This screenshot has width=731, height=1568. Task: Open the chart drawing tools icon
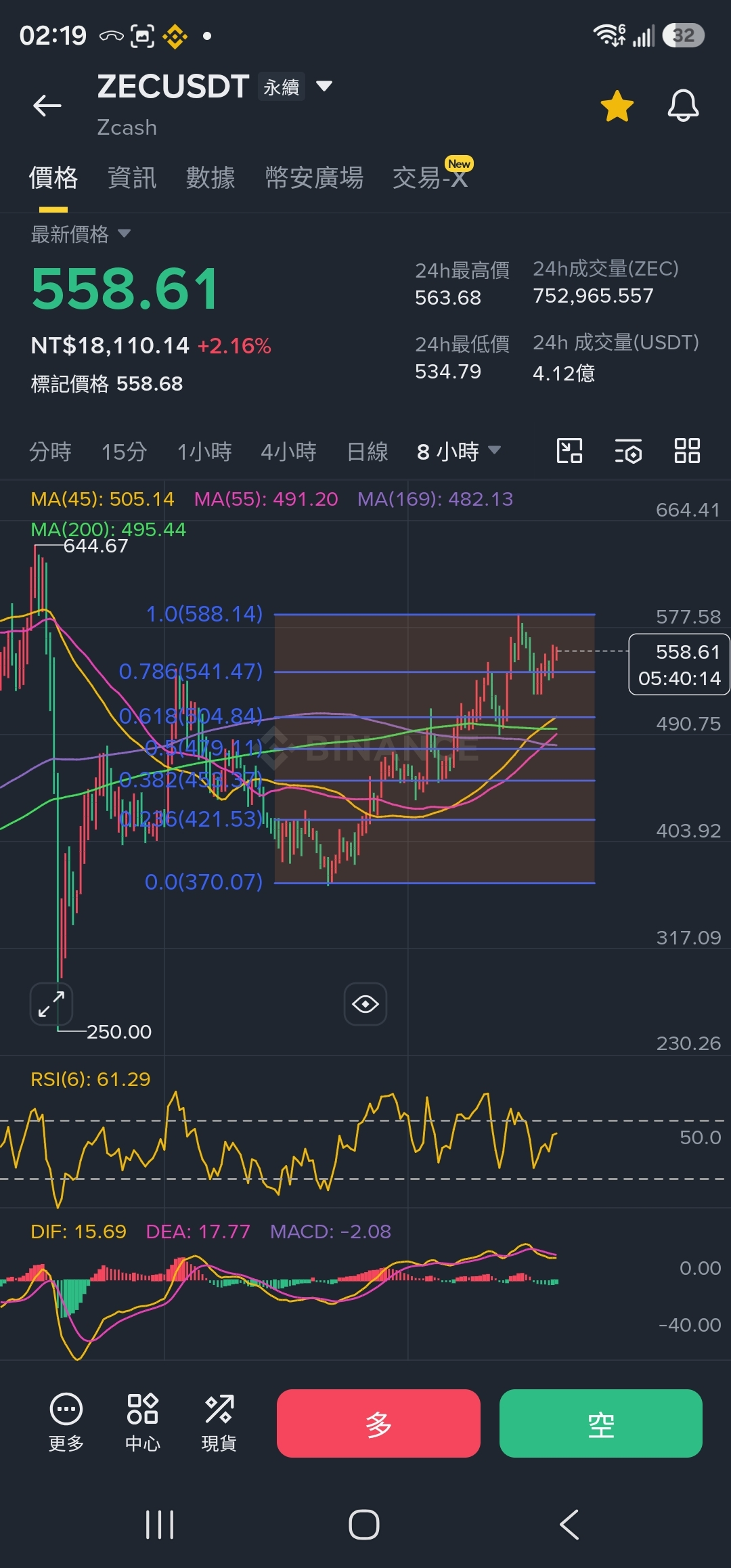pos(569,451)
